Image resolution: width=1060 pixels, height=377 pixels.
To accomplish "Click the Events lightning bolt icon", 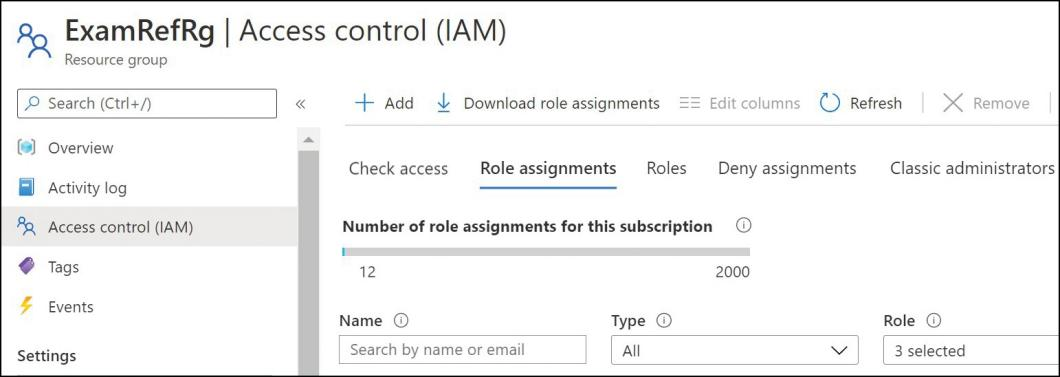I will point(26,306).
